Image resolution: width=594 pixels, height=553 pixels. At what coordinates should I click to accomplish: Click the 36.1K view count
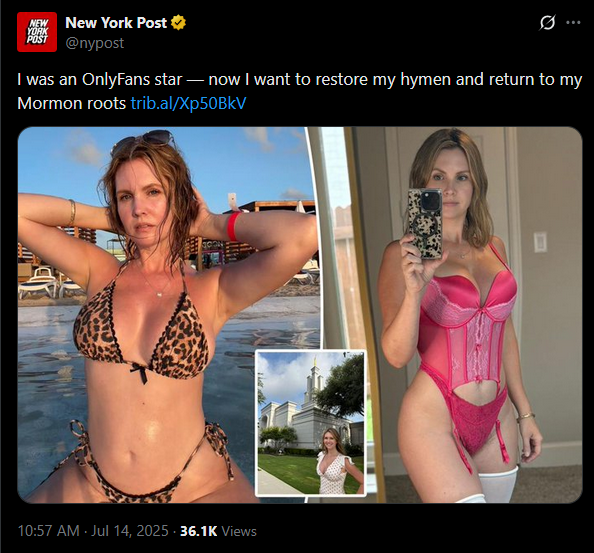click(199, 531)
